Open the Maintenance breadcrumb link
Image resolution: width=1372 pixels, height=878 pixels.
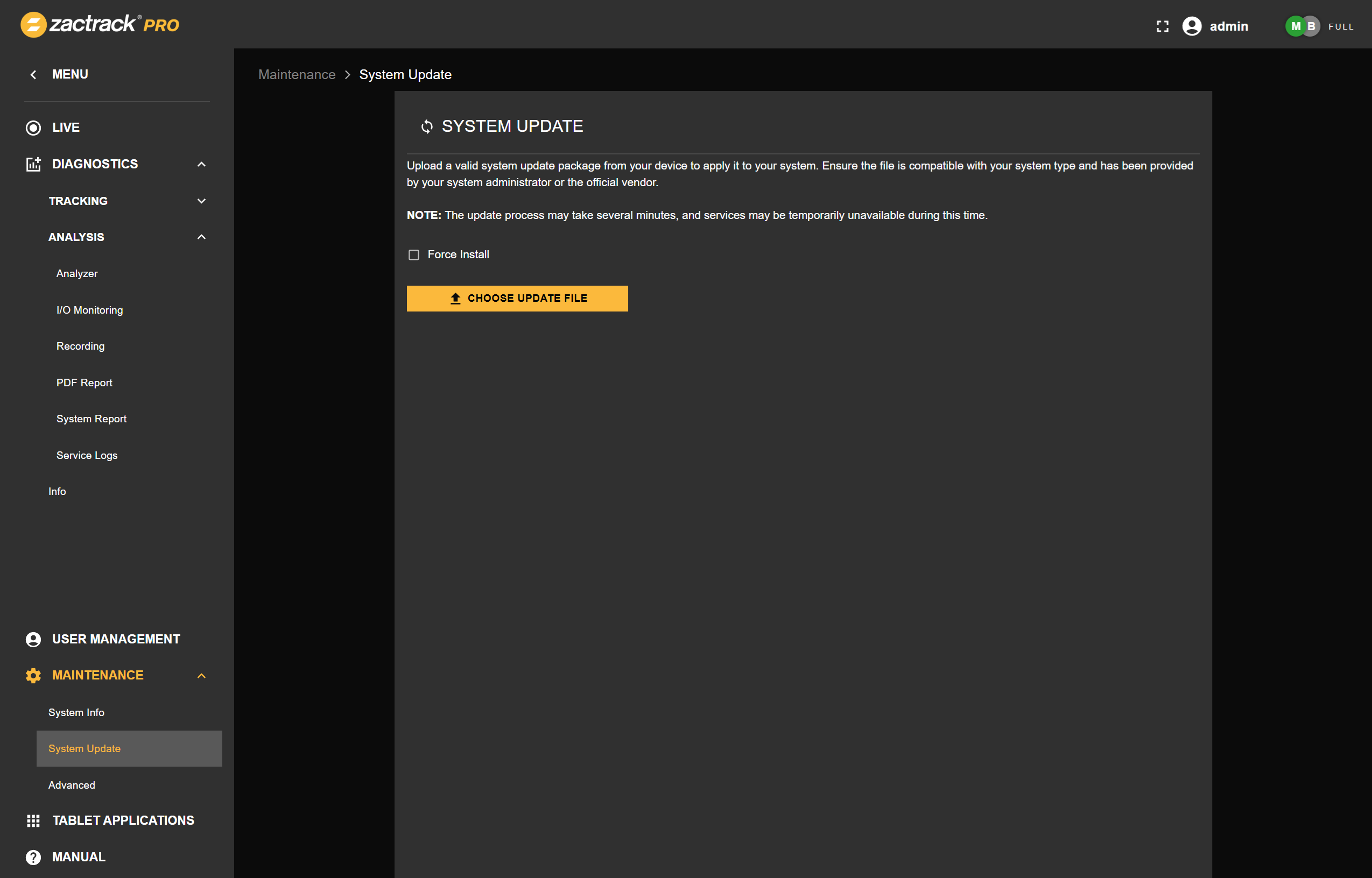click(x=297, y=74)
